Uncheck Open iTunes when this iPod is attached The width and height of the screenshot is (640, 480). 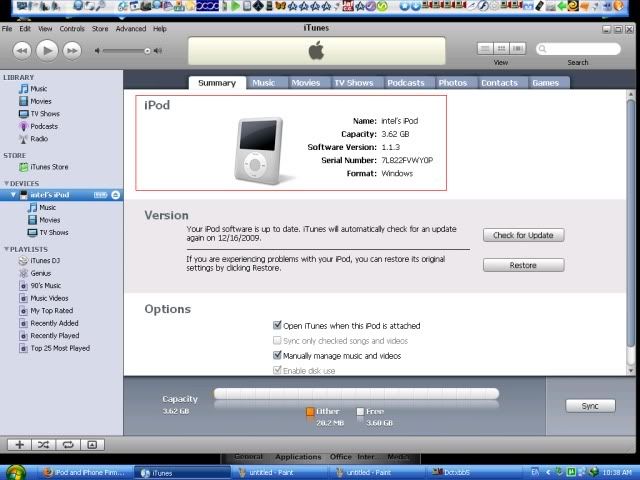[x=277, y=326]
